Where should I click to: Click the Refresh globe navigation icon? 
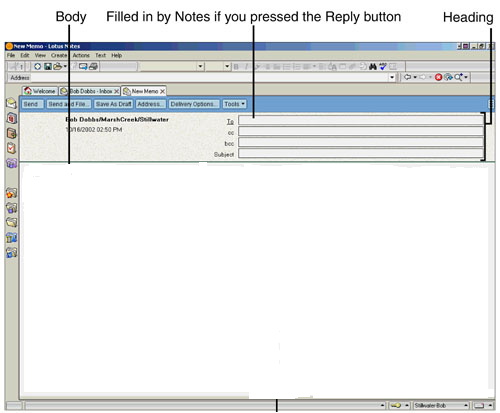tap(448, 77)
